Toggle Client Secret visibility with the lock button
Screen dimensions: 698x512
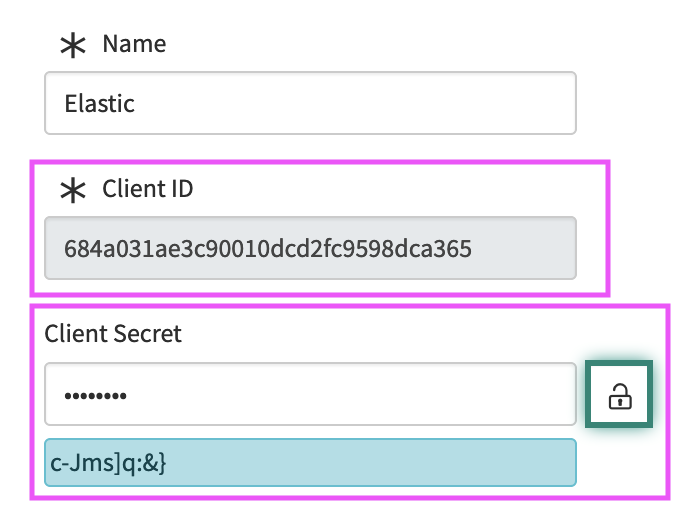[x=619, y=397]
